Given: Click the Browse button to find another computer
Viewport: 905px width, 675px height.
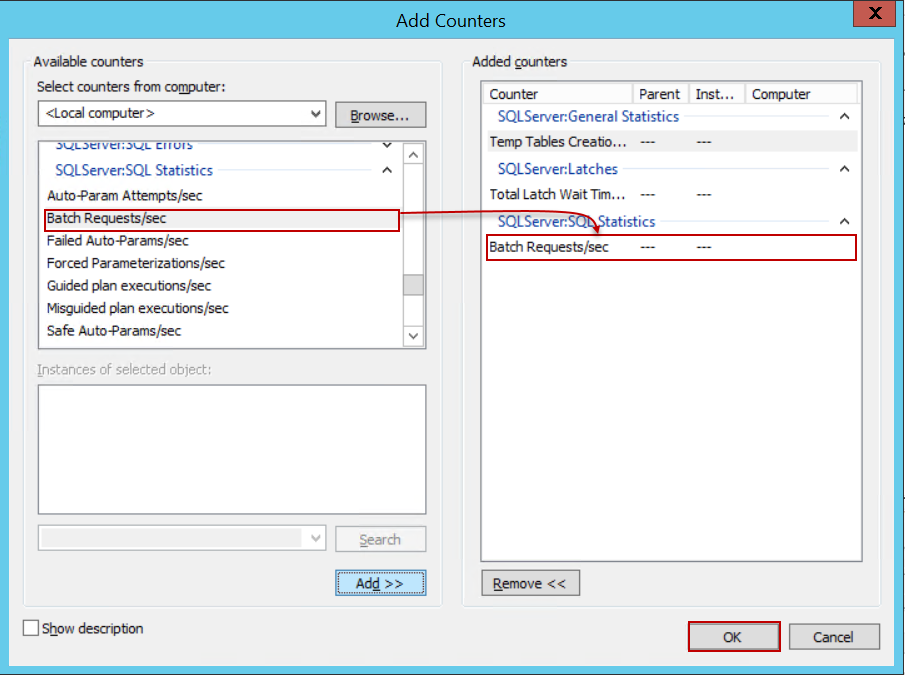Looking at the screenshot, I should click(x=380, y=113).
